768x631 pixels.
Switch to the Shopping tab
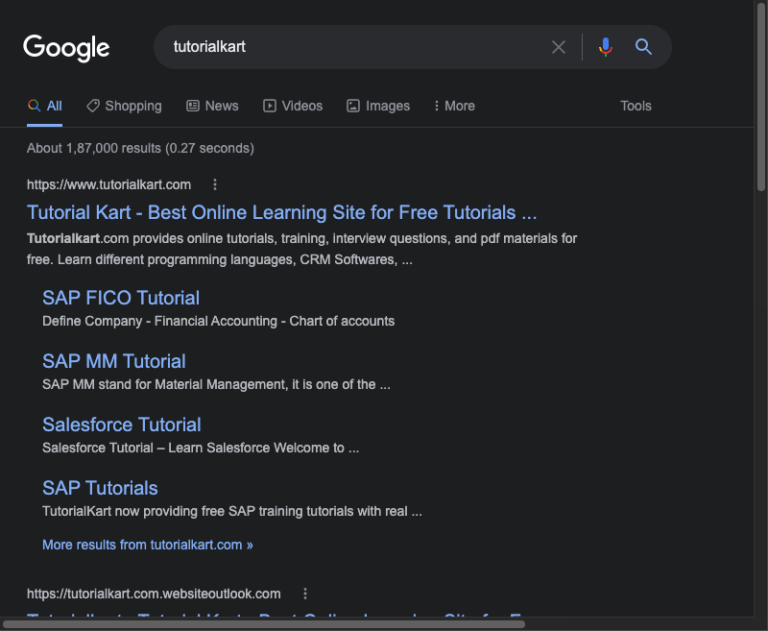pos(123,106)
